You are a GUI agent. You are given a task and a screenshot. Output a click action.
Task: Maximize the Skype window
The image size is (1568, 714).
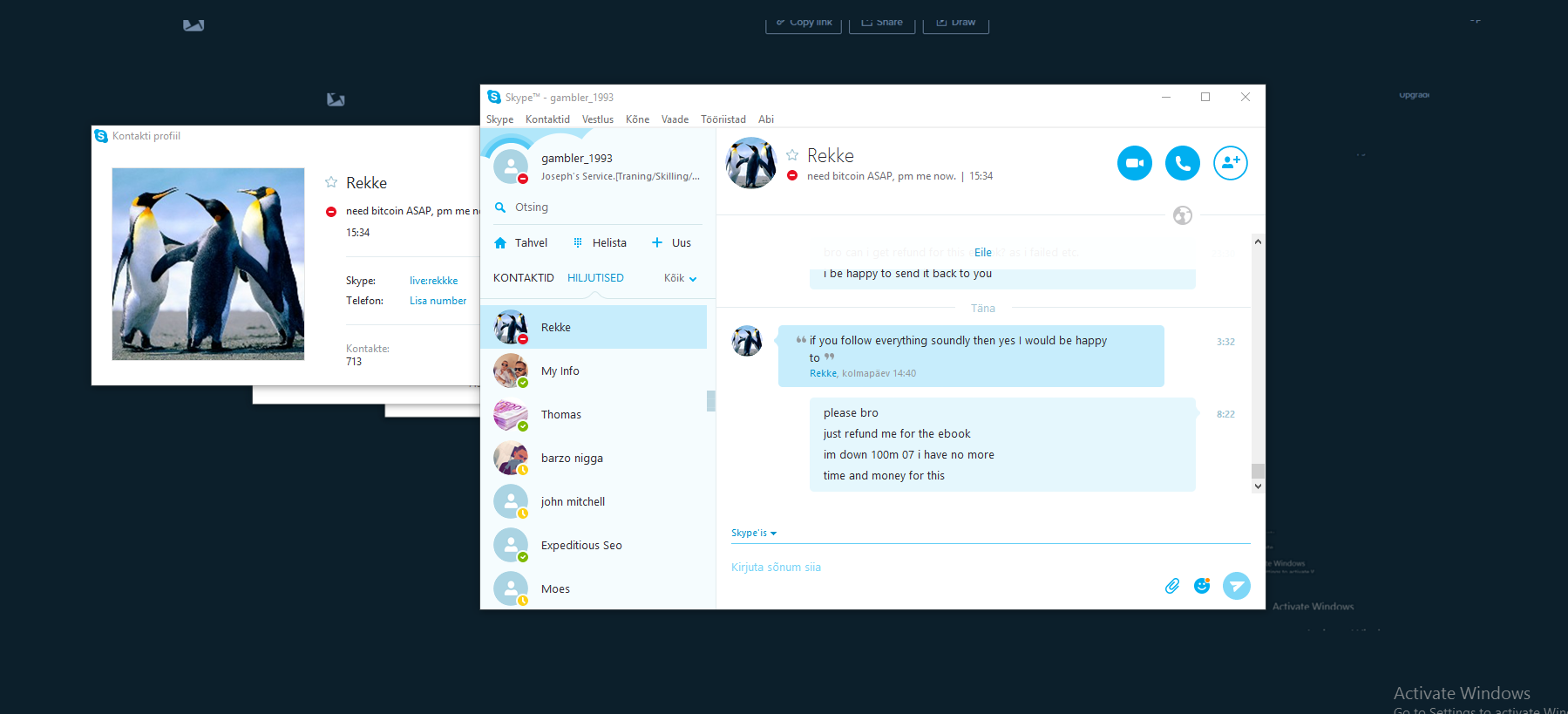point(1205,97)
